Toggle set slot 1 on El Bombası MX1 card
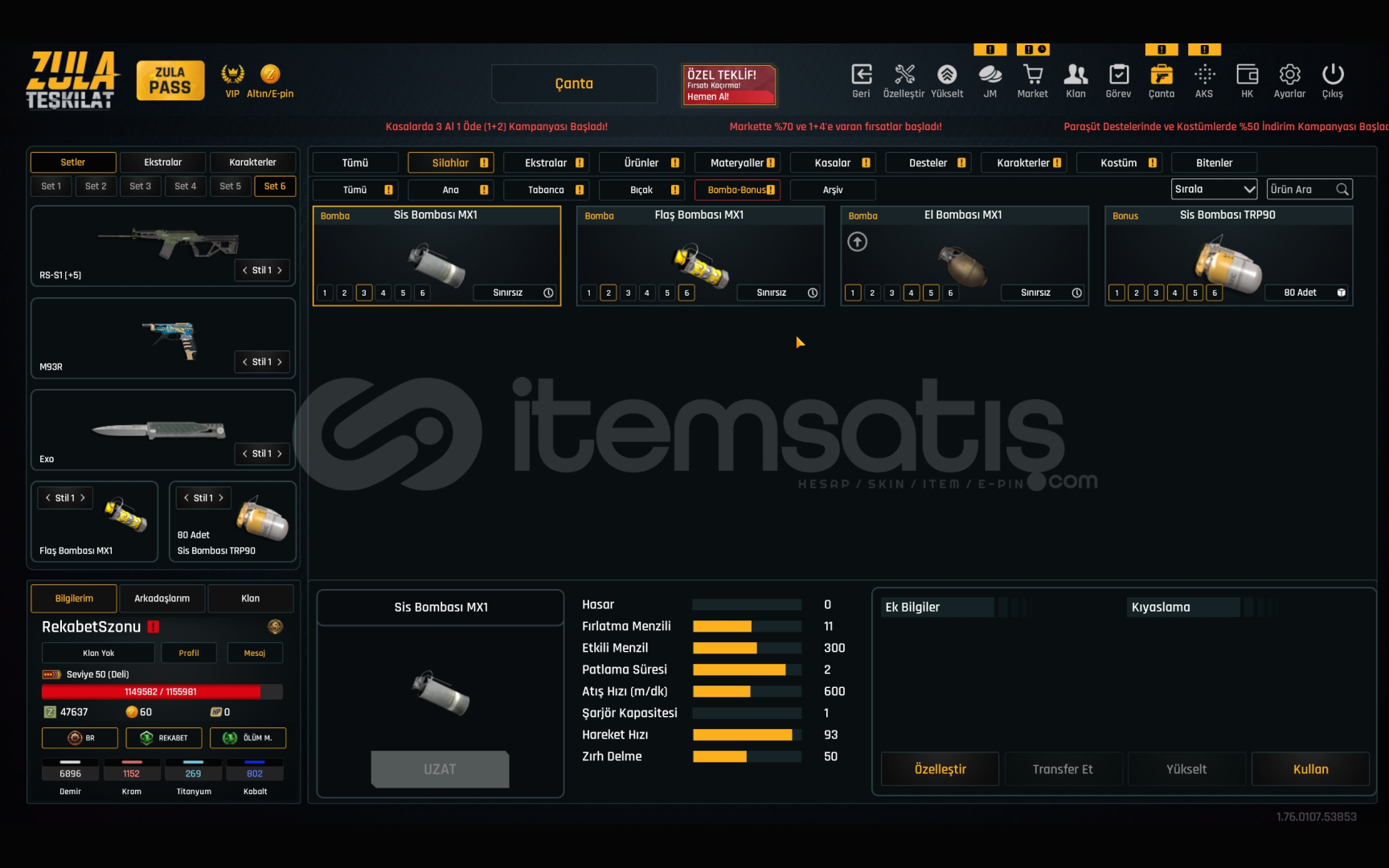The height and width of the screenshot is (868, 1389). [853, 293]
